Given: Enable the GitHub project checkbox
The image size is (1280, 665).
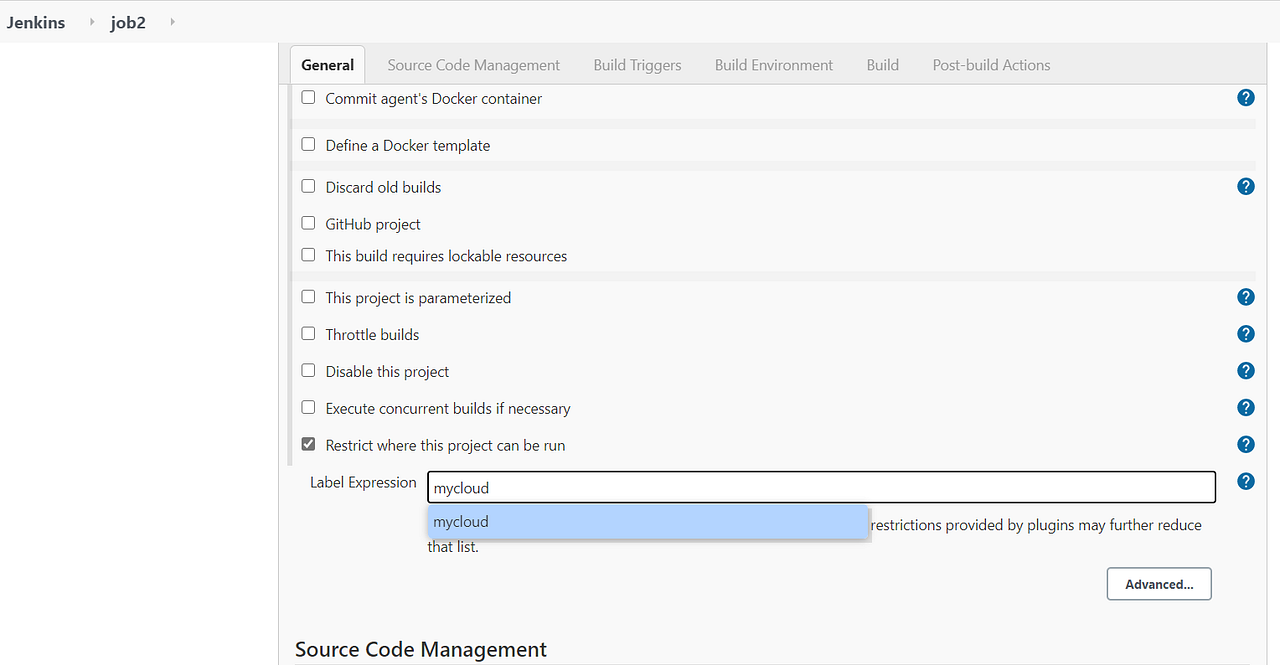Looking at the screenshot, I should [308, 223].
